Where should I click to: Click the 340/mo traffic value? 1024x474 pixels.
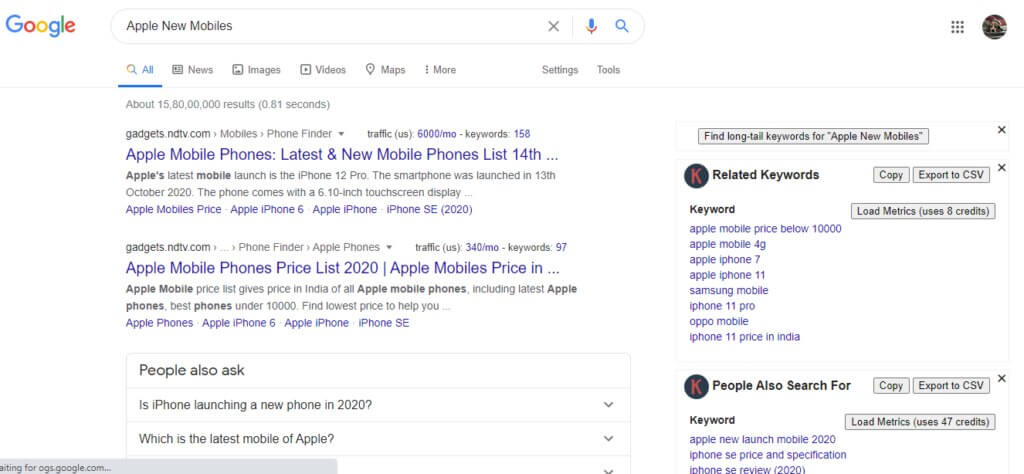482,248
